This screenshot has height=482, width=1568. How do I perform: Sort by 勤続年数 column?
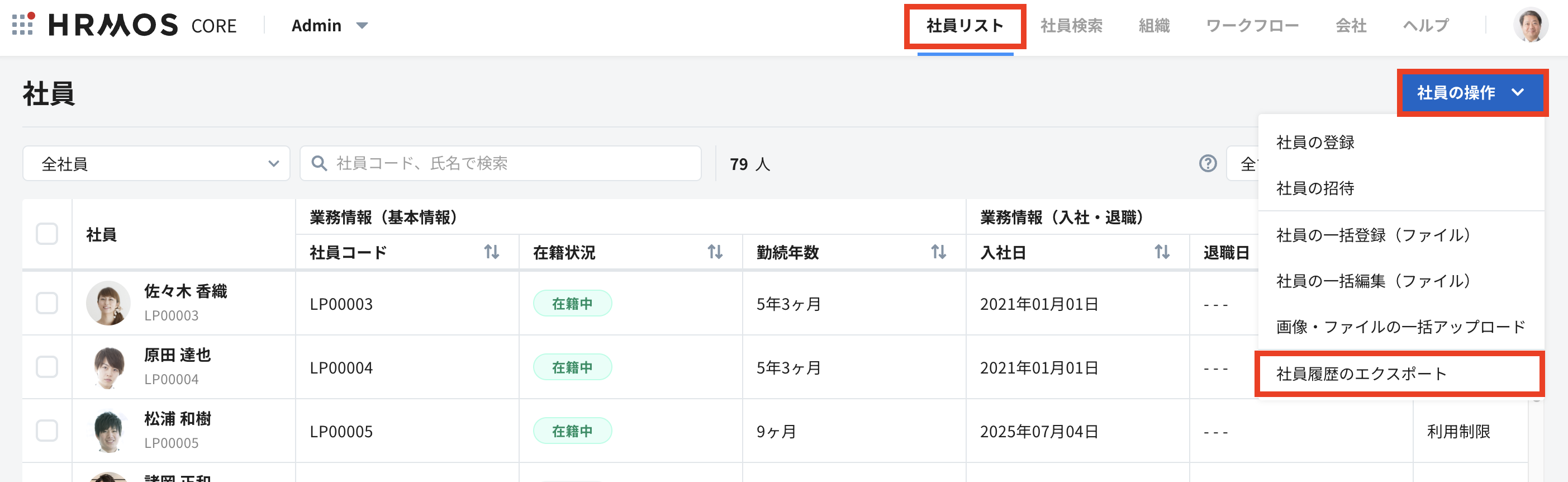point(938,252)
